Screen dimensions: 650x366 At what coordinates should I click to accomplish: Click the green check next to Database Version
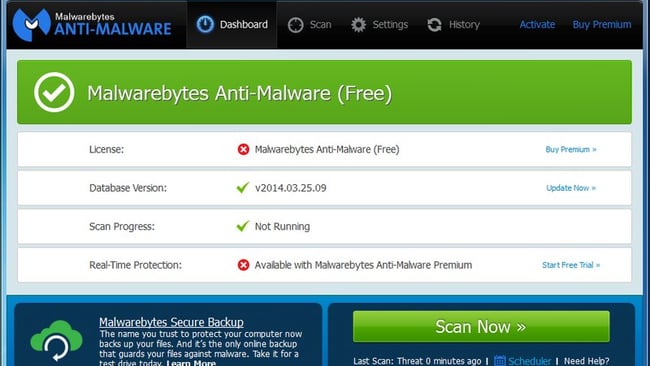[243, 187]
